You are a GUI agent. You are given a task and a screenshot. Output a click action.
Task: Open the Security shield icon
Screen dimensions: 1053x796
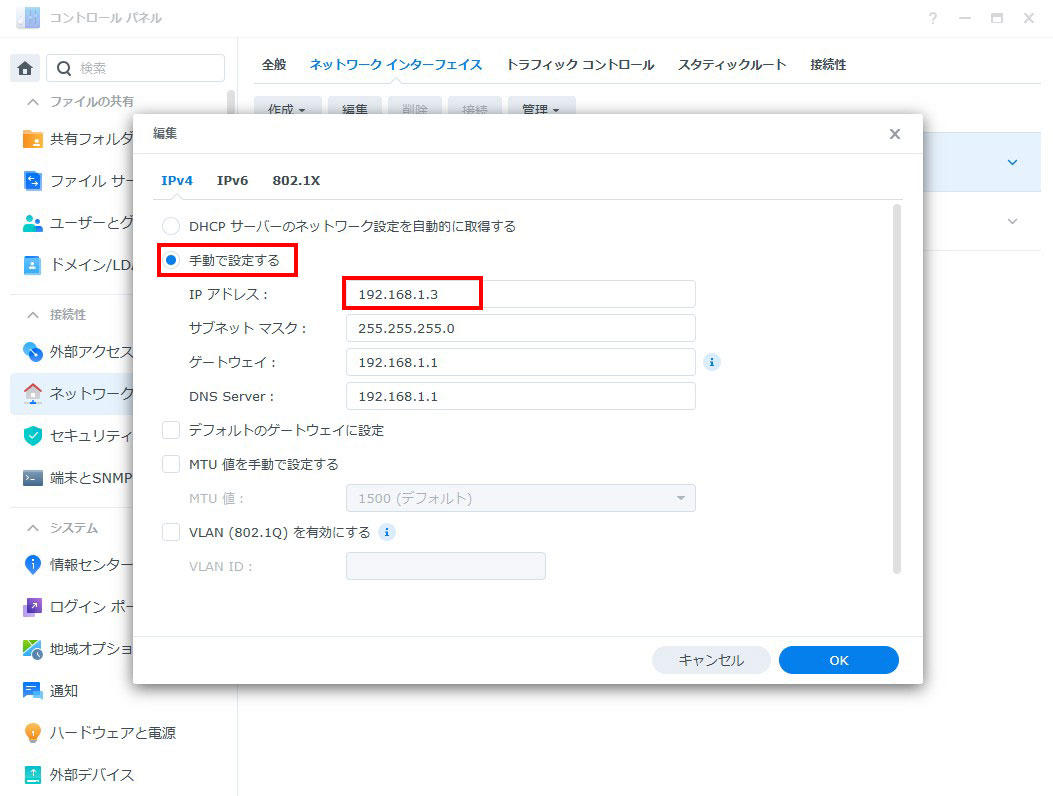tap(33, 435)
